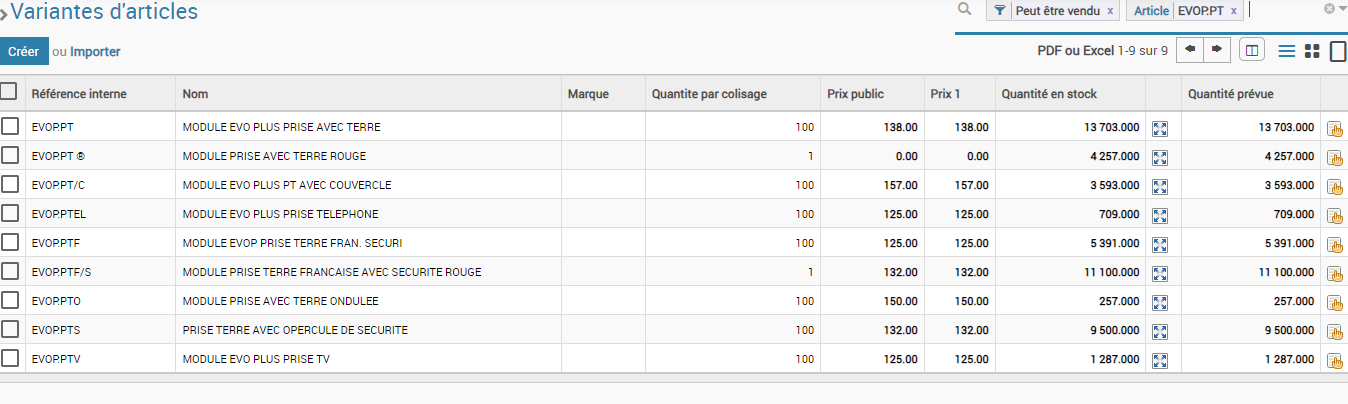Viewport: 1348px width, 404px height.
Task: Go to the next page arrow
Action: click(1217, 50)
